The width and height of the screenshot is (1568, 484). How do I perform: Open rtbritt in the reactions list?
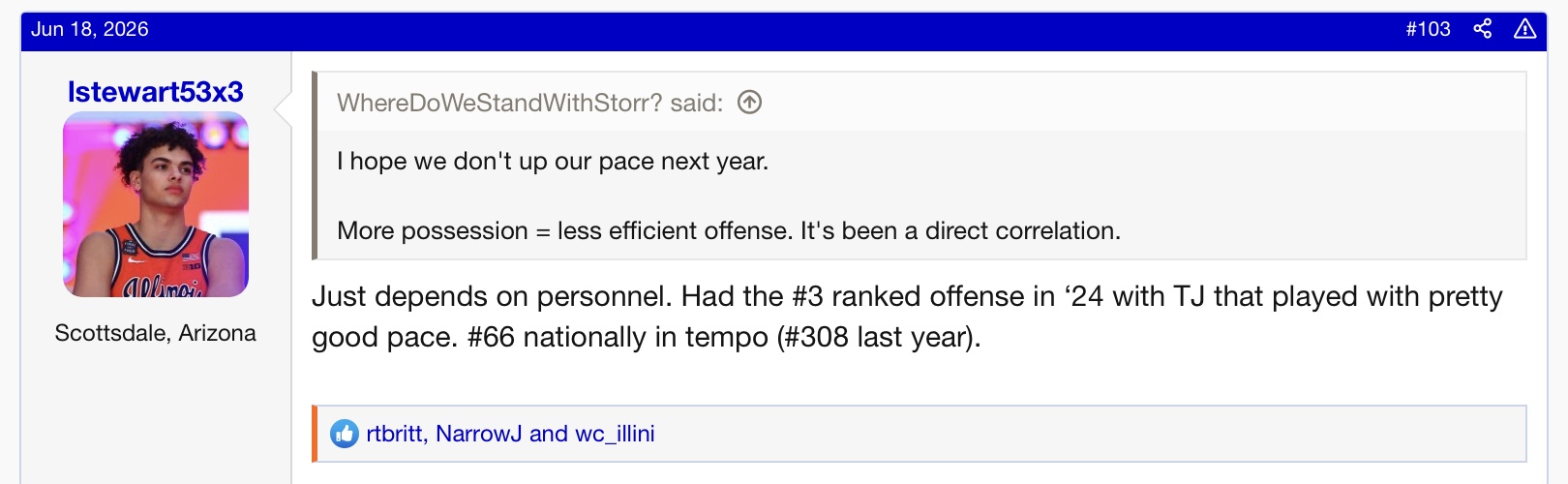click(x=394, y=434)
